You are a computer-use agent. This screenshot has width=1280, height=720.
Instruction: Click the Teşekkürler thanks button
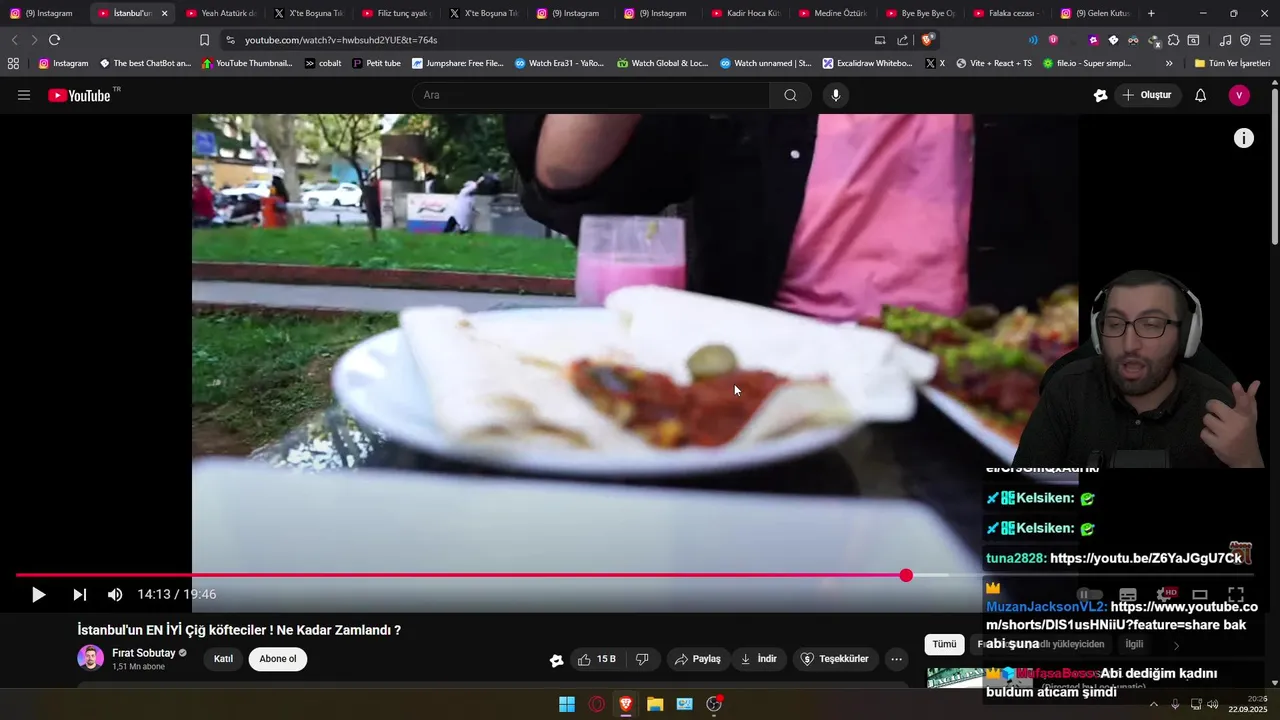pos(834,659)
